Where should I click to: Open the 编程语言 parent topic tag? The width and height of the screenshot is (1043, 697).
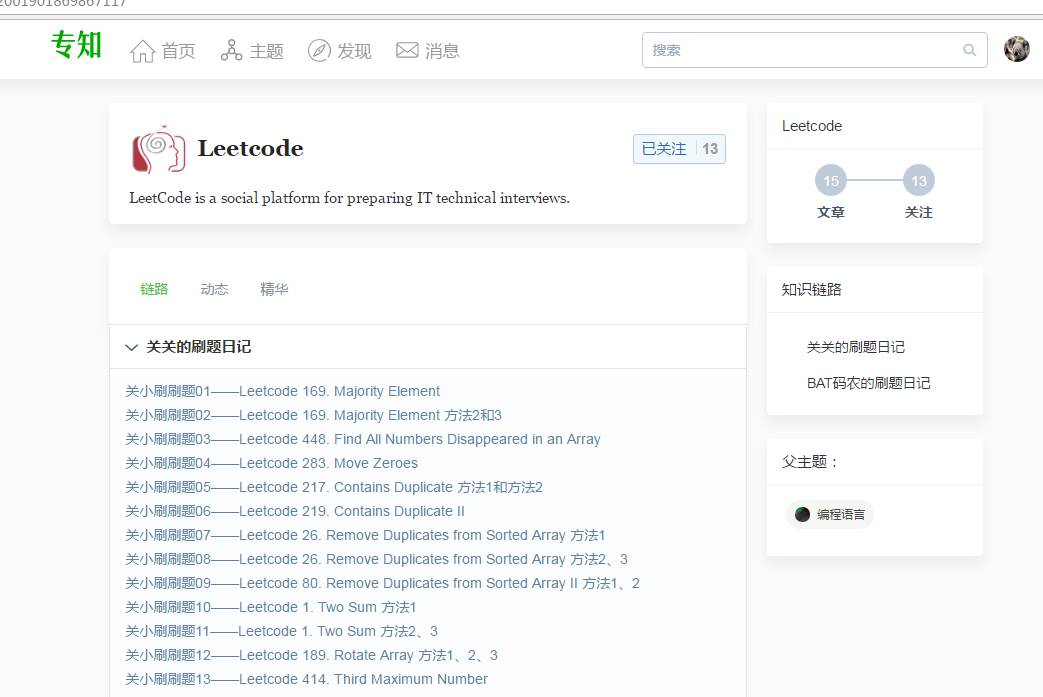(x=829, y=514)
